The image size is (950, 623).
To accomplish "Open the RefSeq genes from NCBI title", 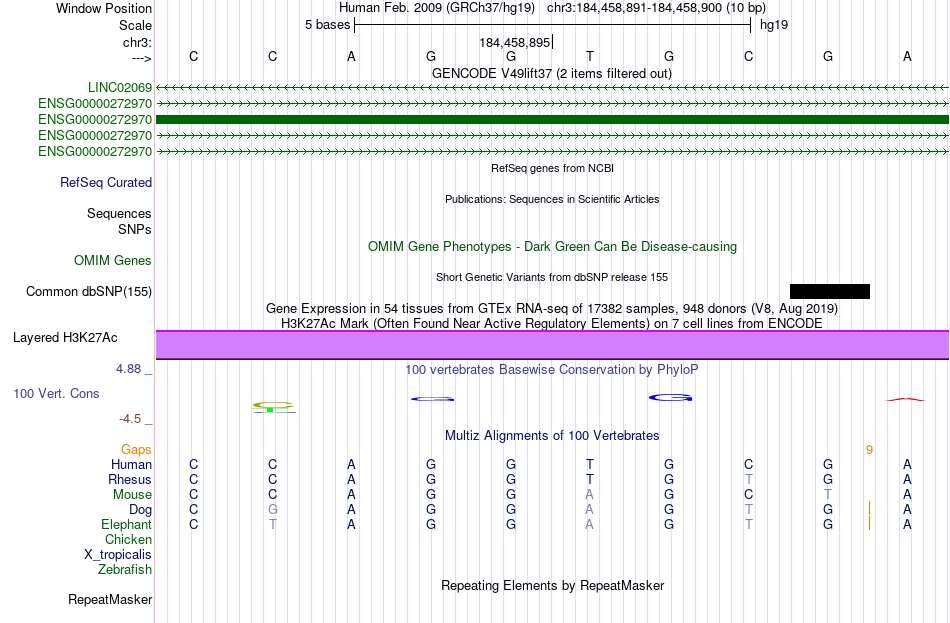I will [x=552, y=168].
